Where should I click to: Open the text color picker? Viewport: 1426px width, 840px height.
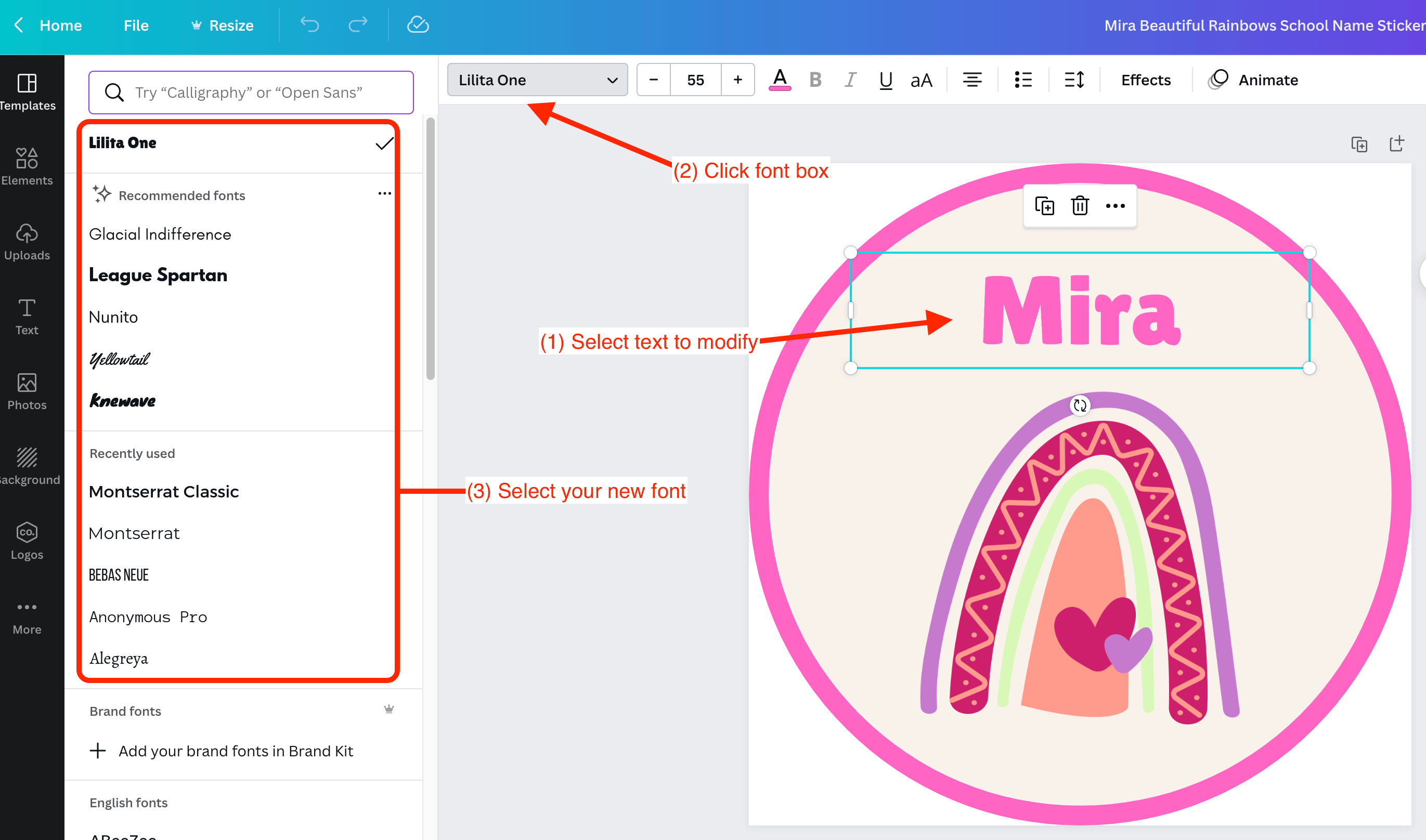click(779, 80)
